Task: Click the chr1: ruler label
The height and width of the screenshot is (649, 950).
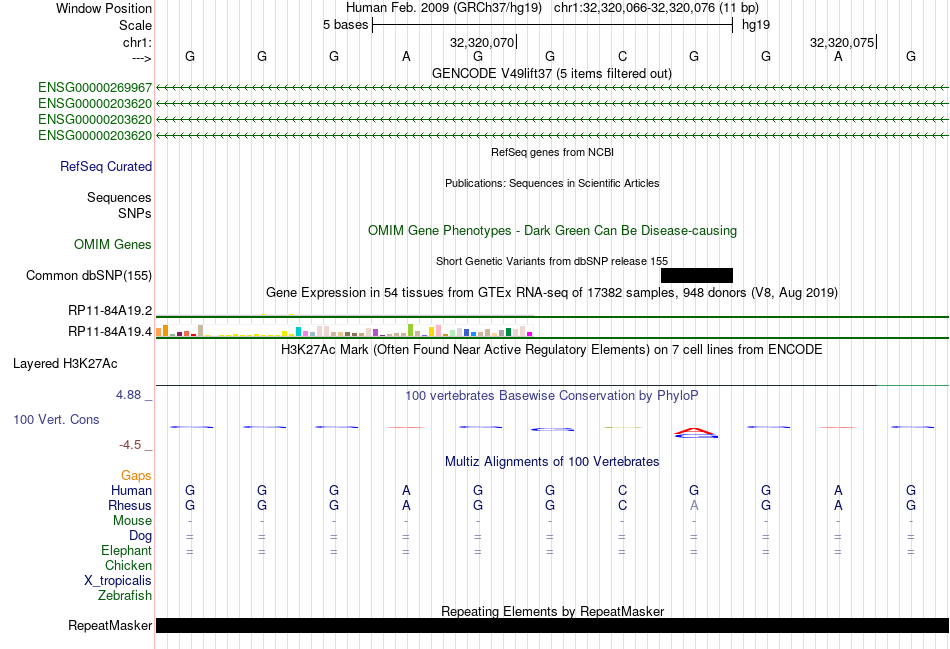Action: [x=137, y=42]
